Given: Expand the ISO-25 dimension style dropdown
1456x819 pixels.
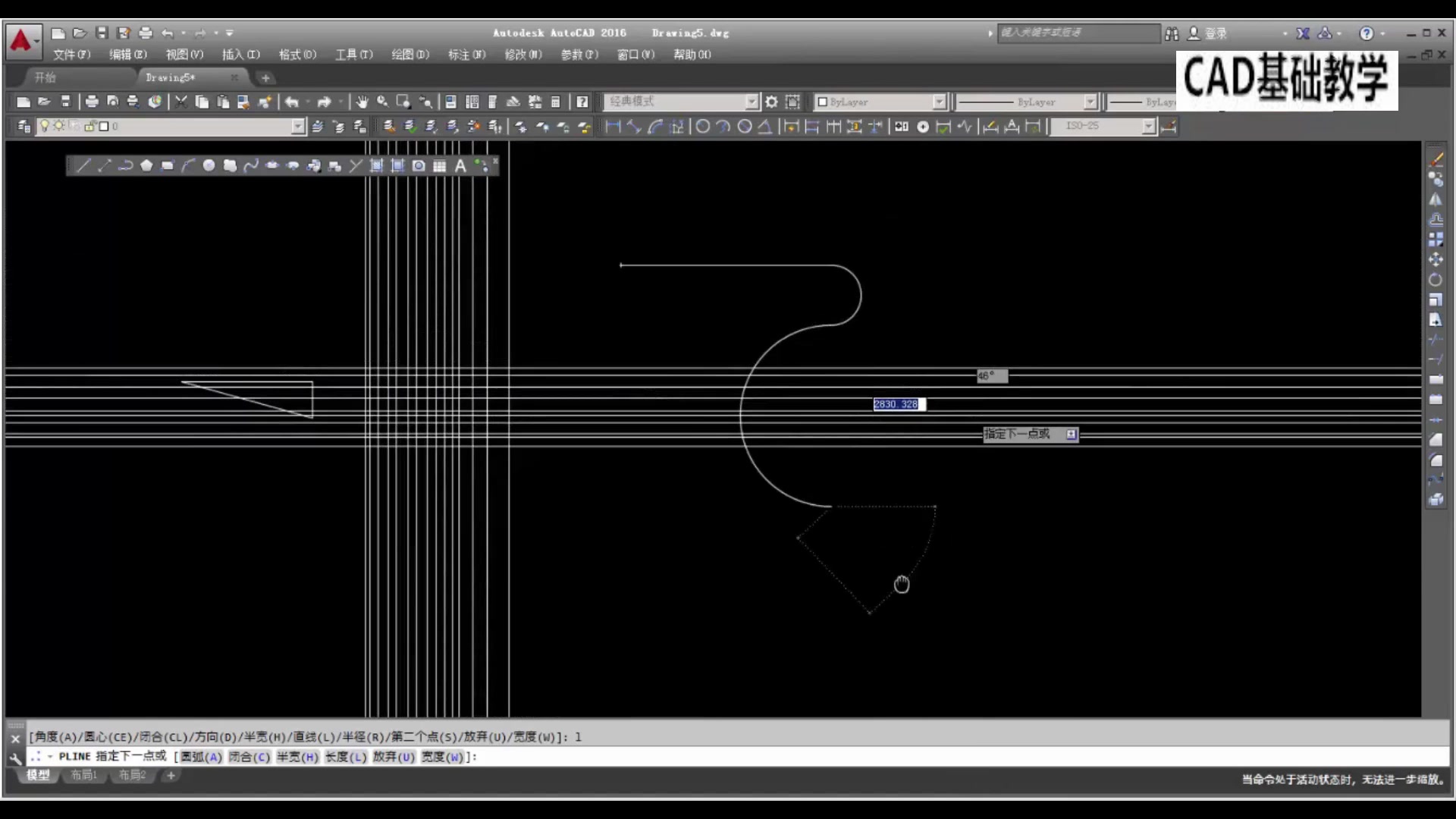Looking at the screenshot, I should [x=1149, y=126].
